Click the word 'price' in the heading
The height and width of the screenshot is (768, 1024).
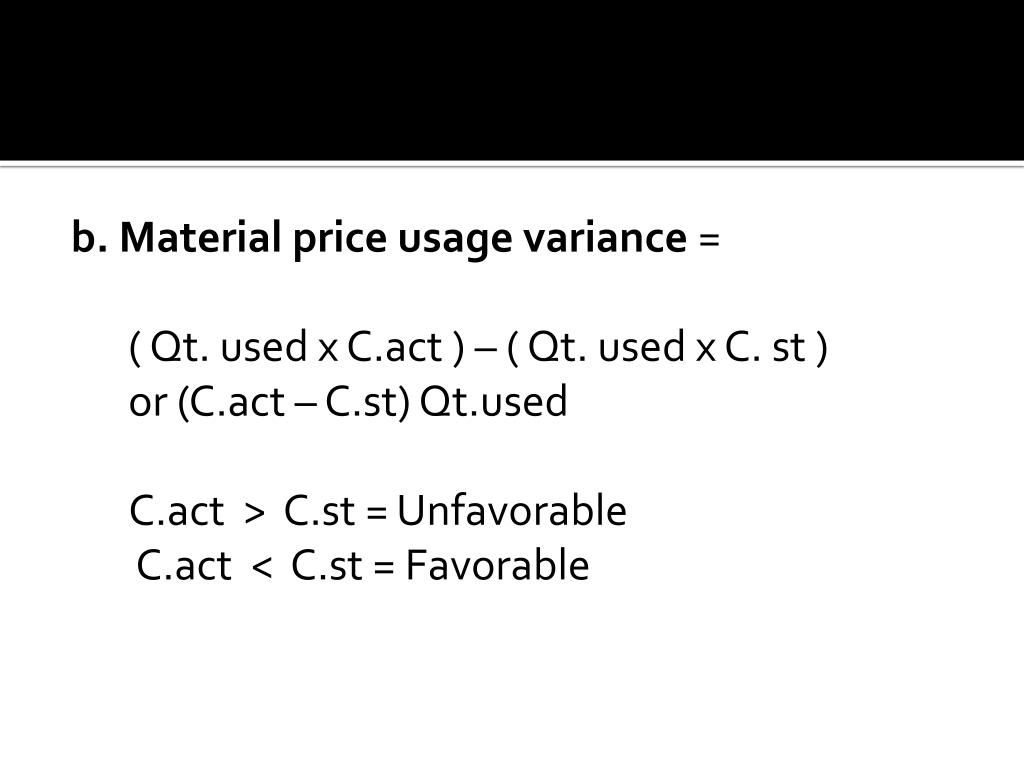coord(340,240)
